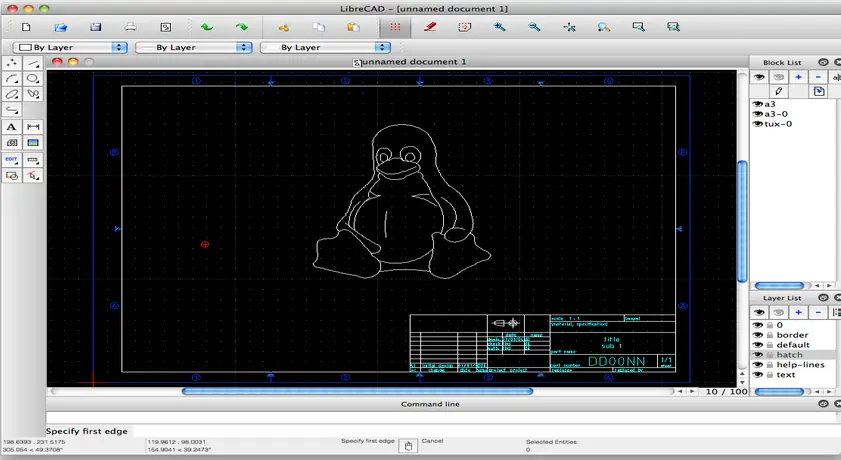This screenshot has width=841, height=460.
Task: Toggle draft mode with red pencil icon
Action: coord(430,27)
